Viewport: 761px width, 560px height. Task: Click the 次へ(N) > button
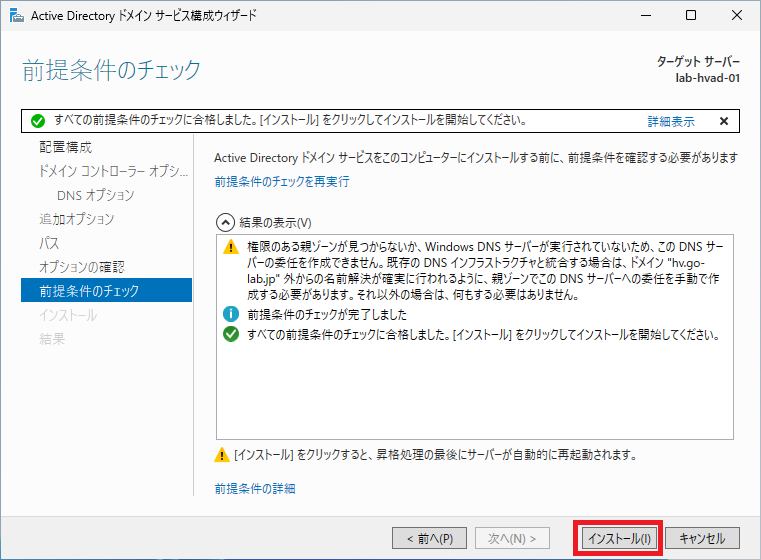(x=512, y=538)
